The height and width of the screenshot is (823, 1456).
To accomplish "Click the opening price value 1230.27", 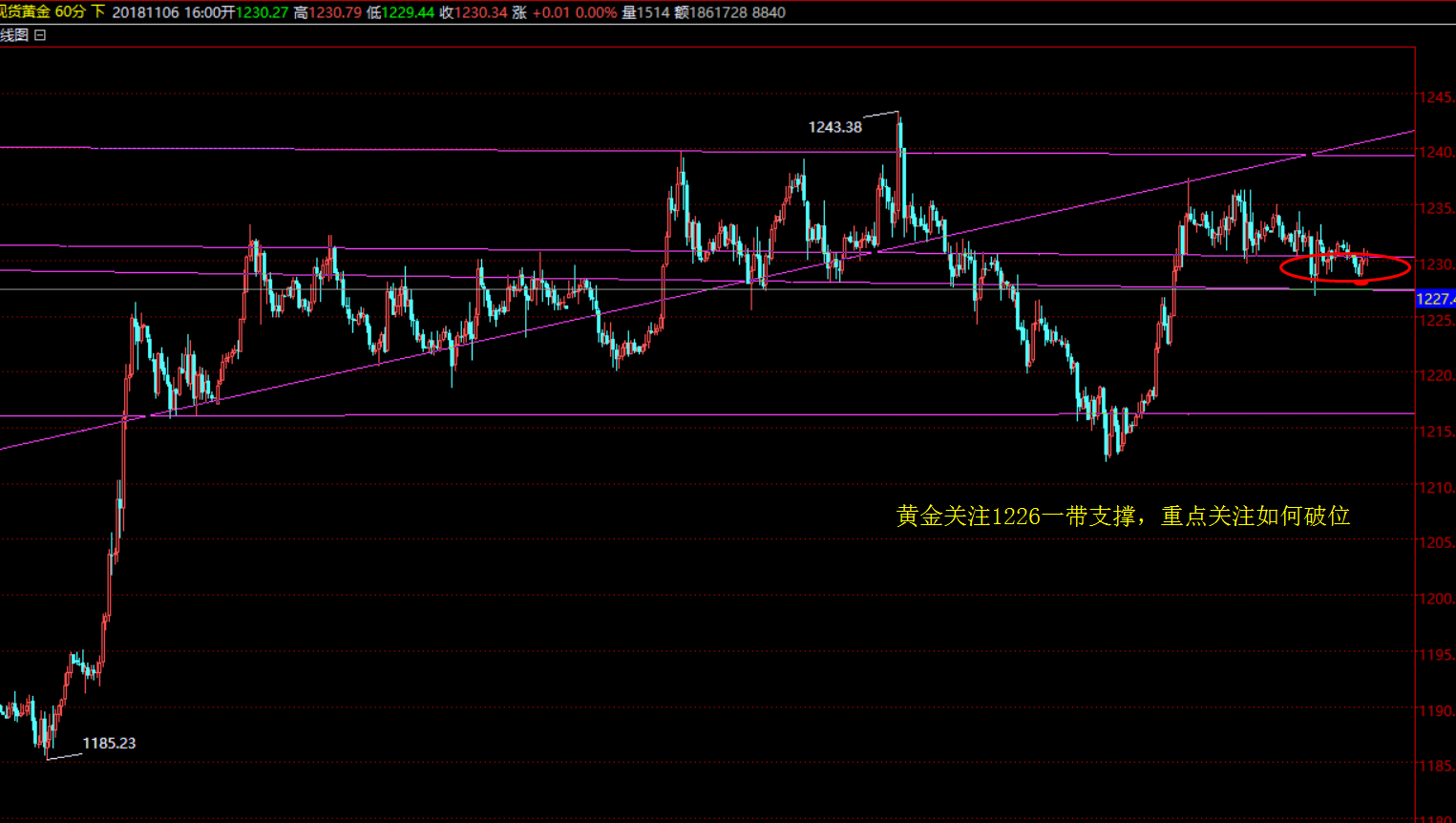I will pyautogui.click(x=262, y=12).
